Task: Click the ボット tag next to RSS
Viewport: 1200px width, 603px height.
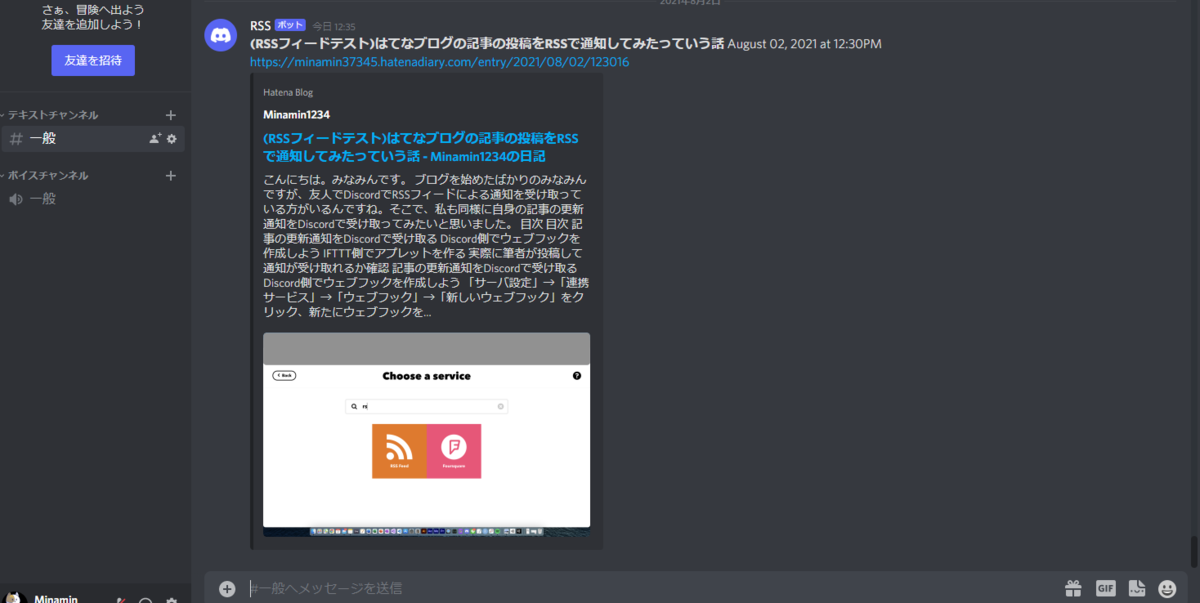Action: pyautogui.click(x=290, y=25)
